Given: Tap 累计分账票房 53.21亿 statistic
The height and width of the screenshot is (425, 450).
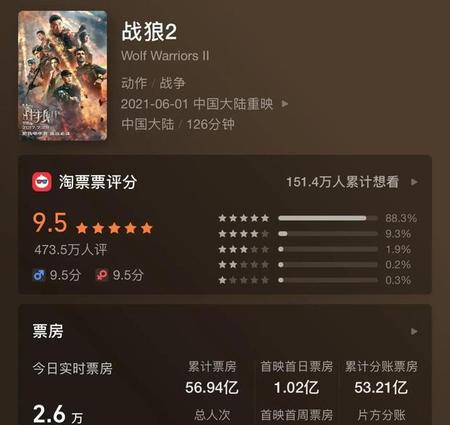Looking at the screenshot, I should click(x=381, y=377).
